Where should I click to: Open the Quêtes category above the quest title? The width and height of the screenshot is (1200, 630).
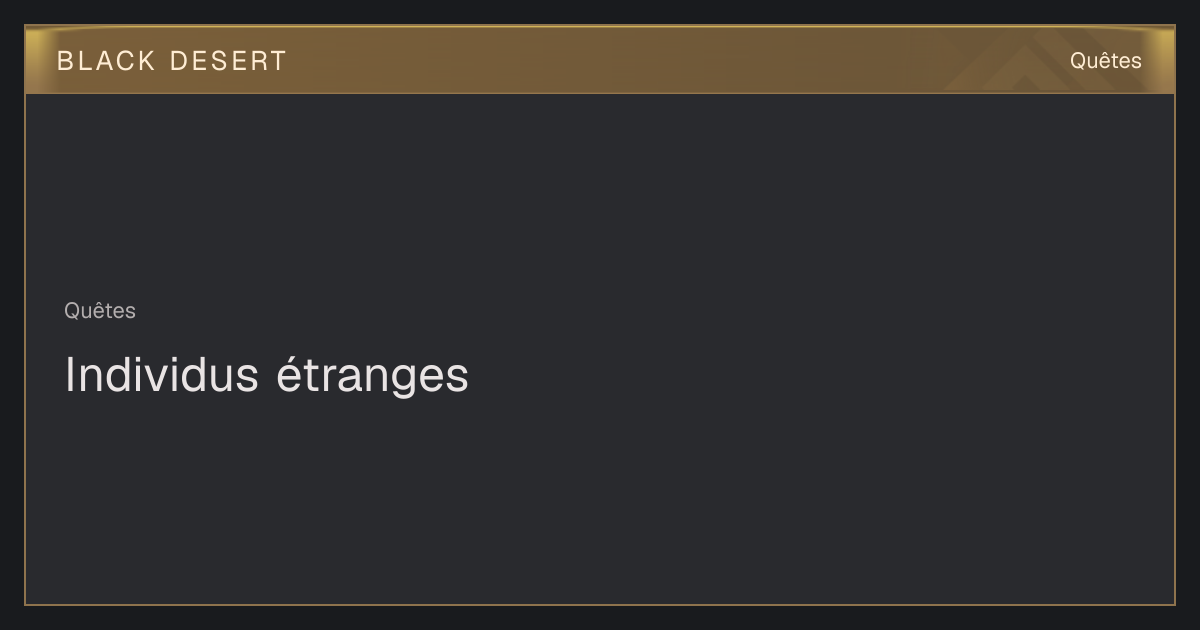pos(100,311)
